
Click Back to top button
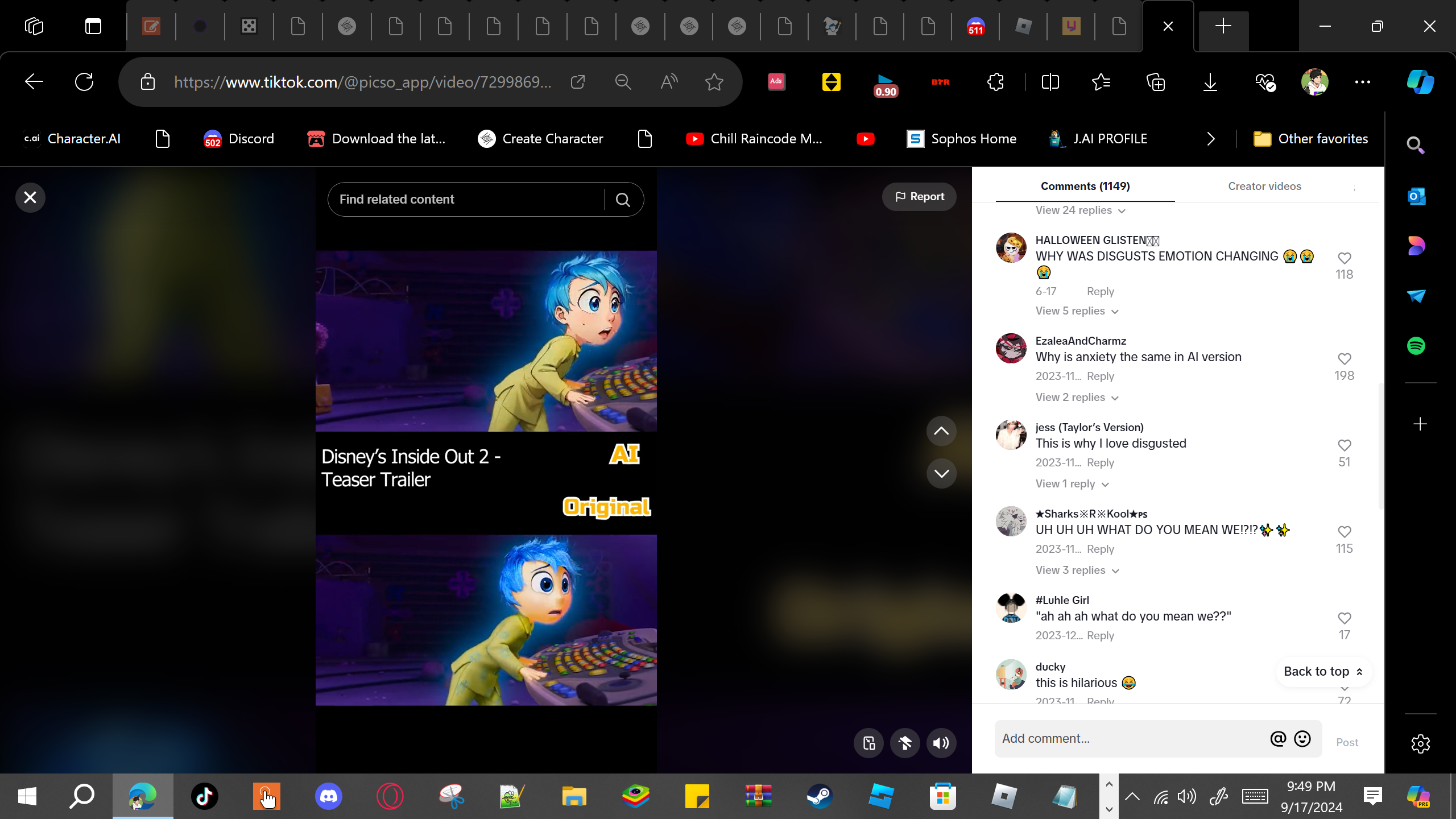click(1323, 671)
